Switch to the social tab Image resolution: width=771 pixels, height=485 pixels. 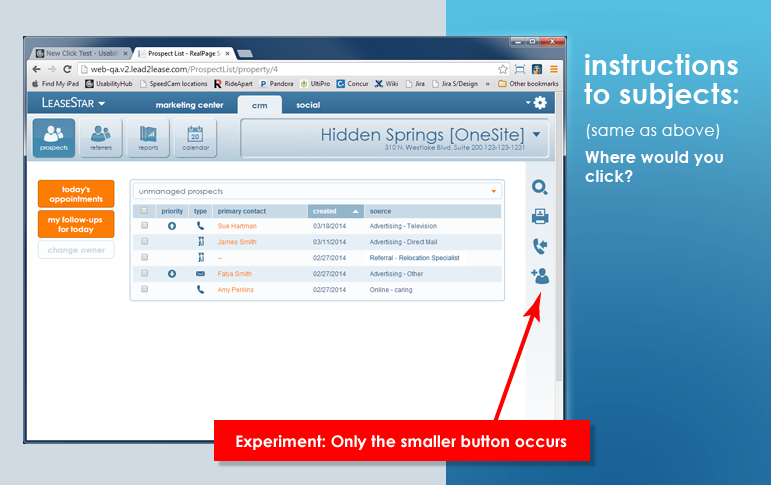click(308, 104)
